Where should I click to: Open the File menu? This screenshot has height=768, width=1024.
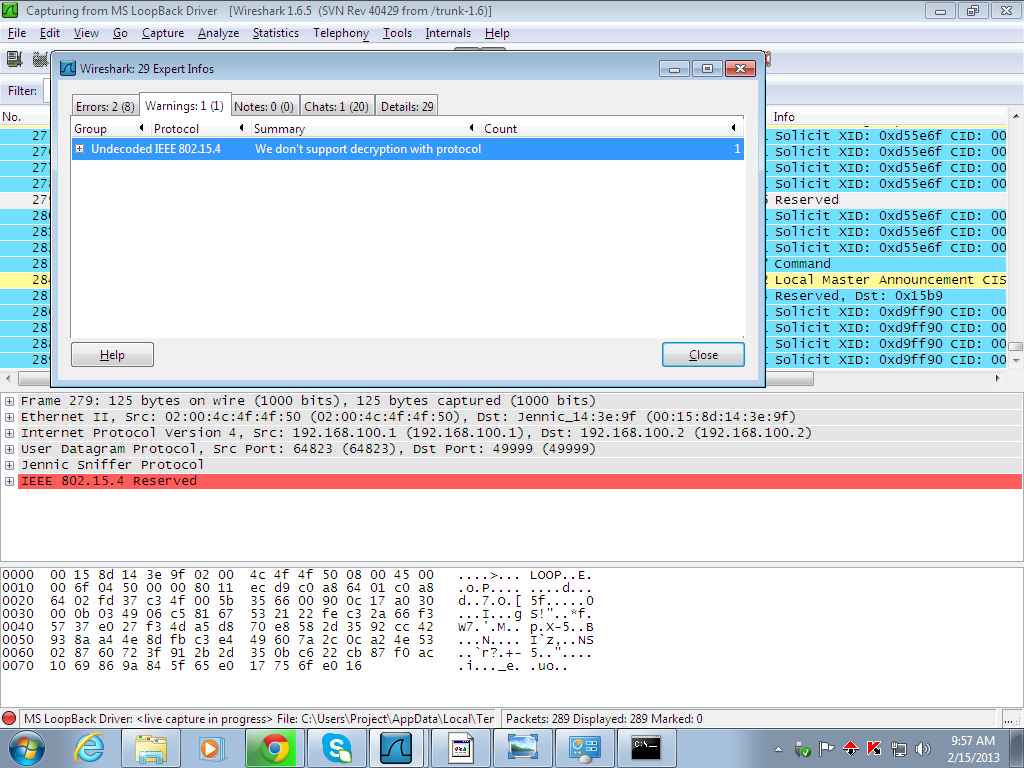16,33
